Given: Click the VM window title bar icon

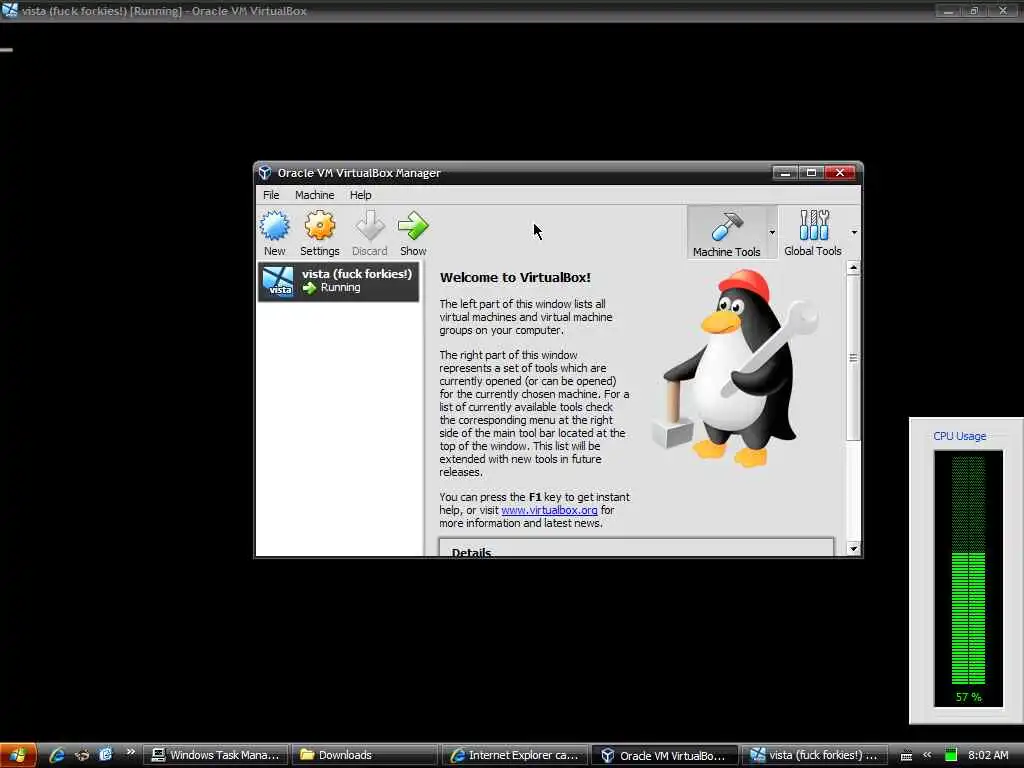Looking at the screenshot, I should [10, 10].
